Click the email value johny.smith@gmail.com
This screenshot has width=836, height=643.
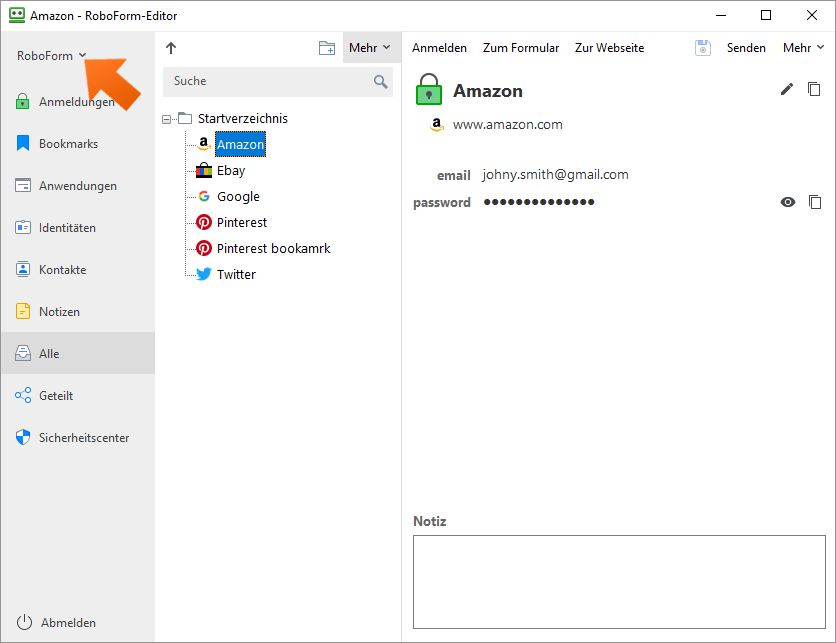(x=556, y=175)
